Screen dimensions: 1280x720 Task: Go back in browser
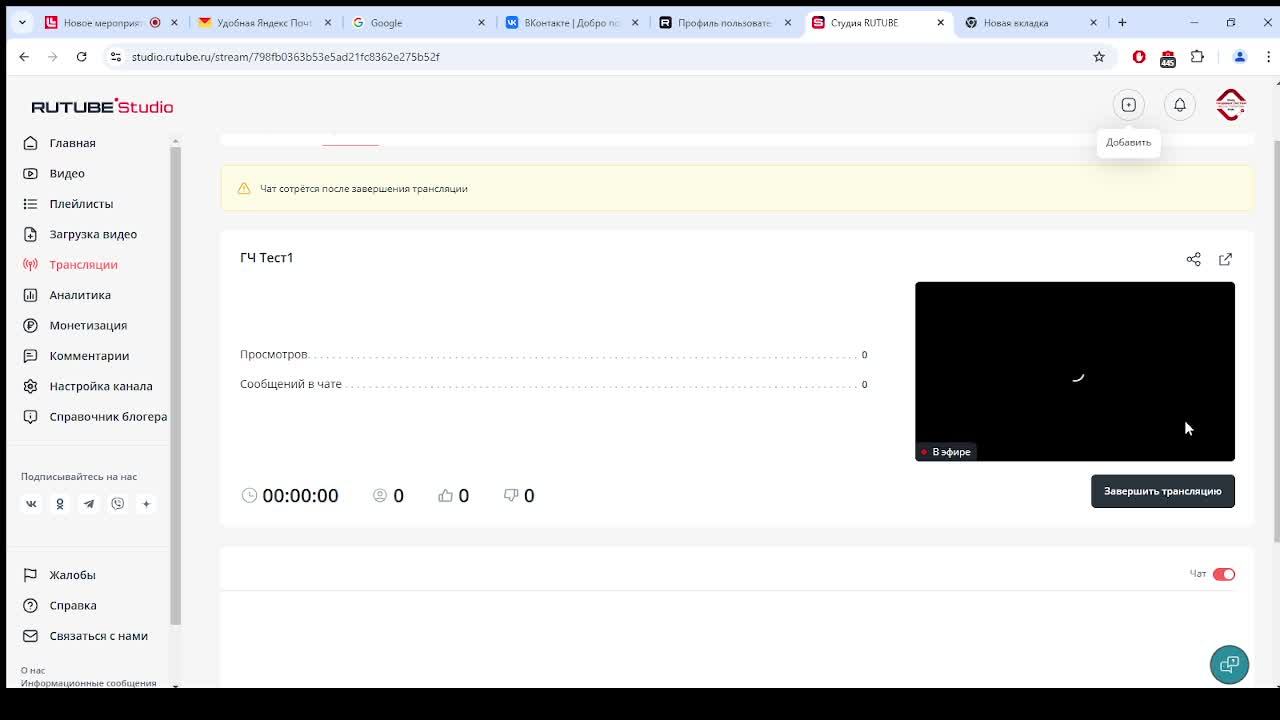(24, 57)
